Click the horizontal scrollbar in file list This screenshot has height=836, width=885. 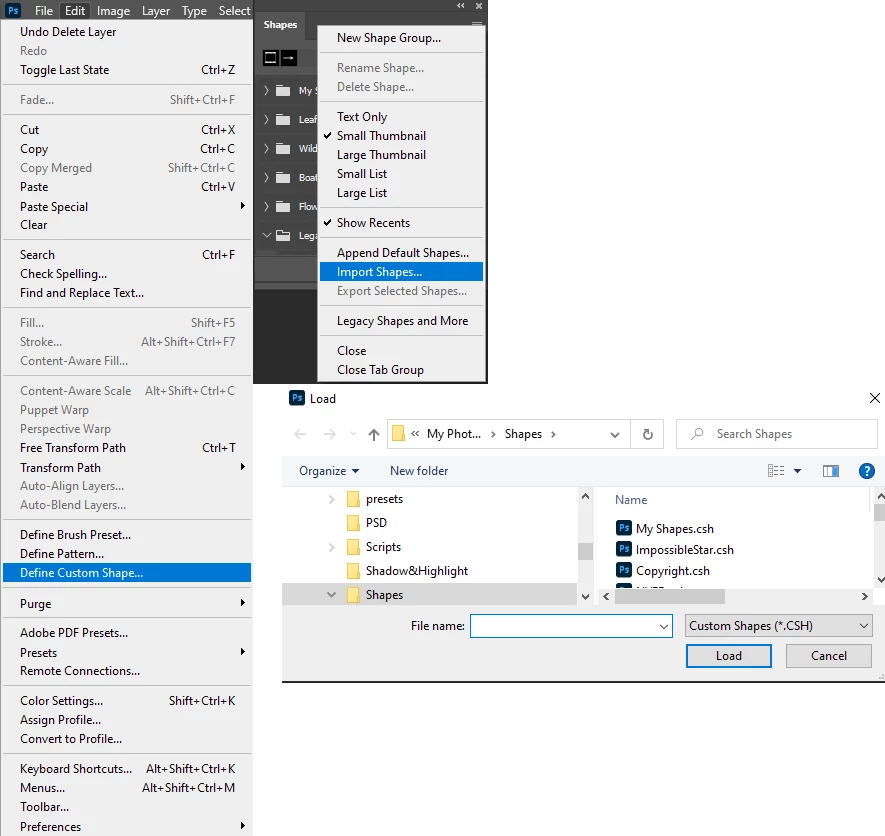pyautogui.click(x=669, y=596)
